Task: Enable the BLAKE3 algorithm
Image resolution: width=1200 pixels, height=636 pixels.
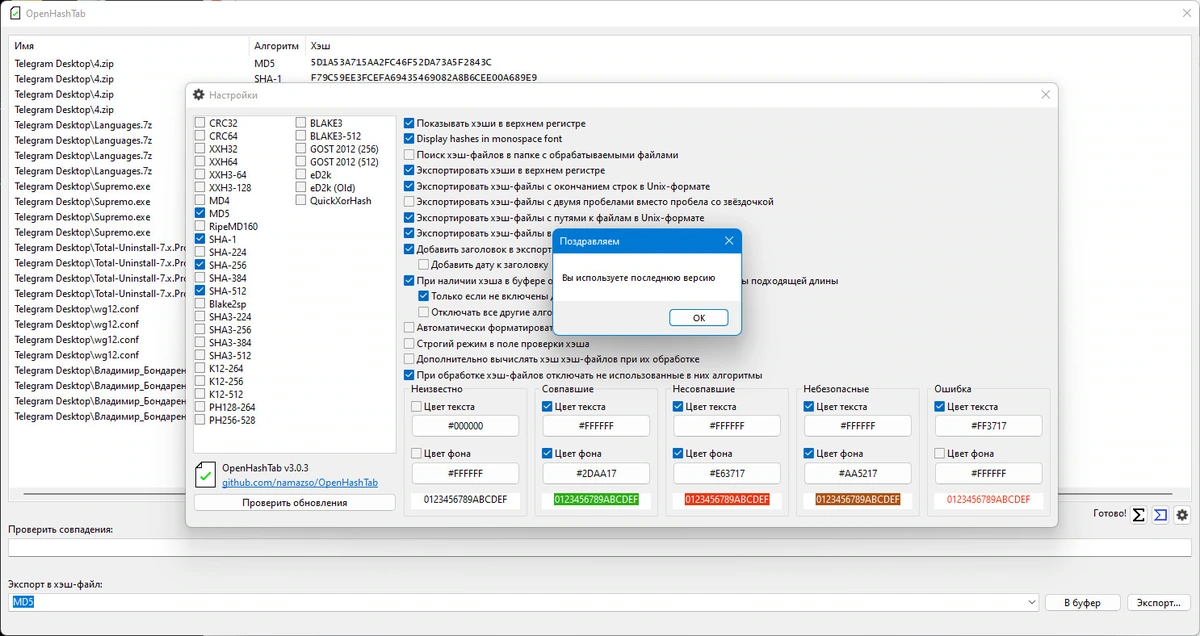Action: coord(301,123)
